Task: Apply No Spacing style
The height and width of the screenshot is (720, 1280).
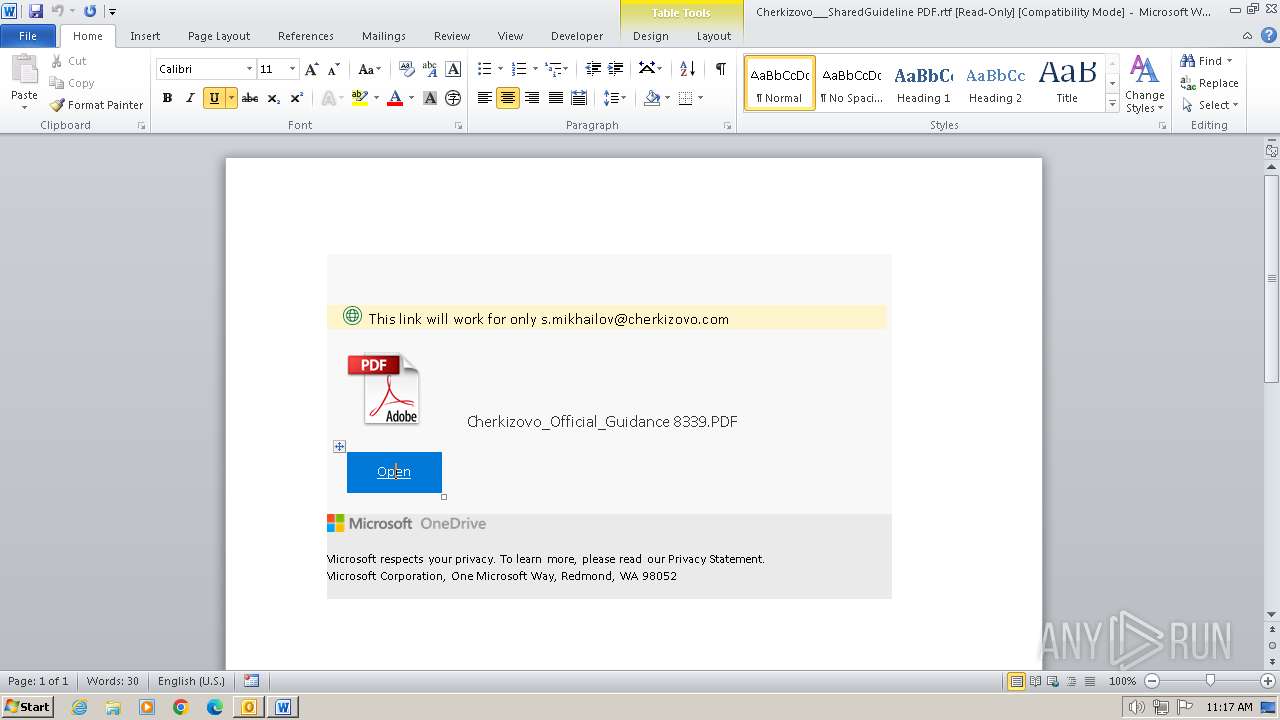Action: 852,83
